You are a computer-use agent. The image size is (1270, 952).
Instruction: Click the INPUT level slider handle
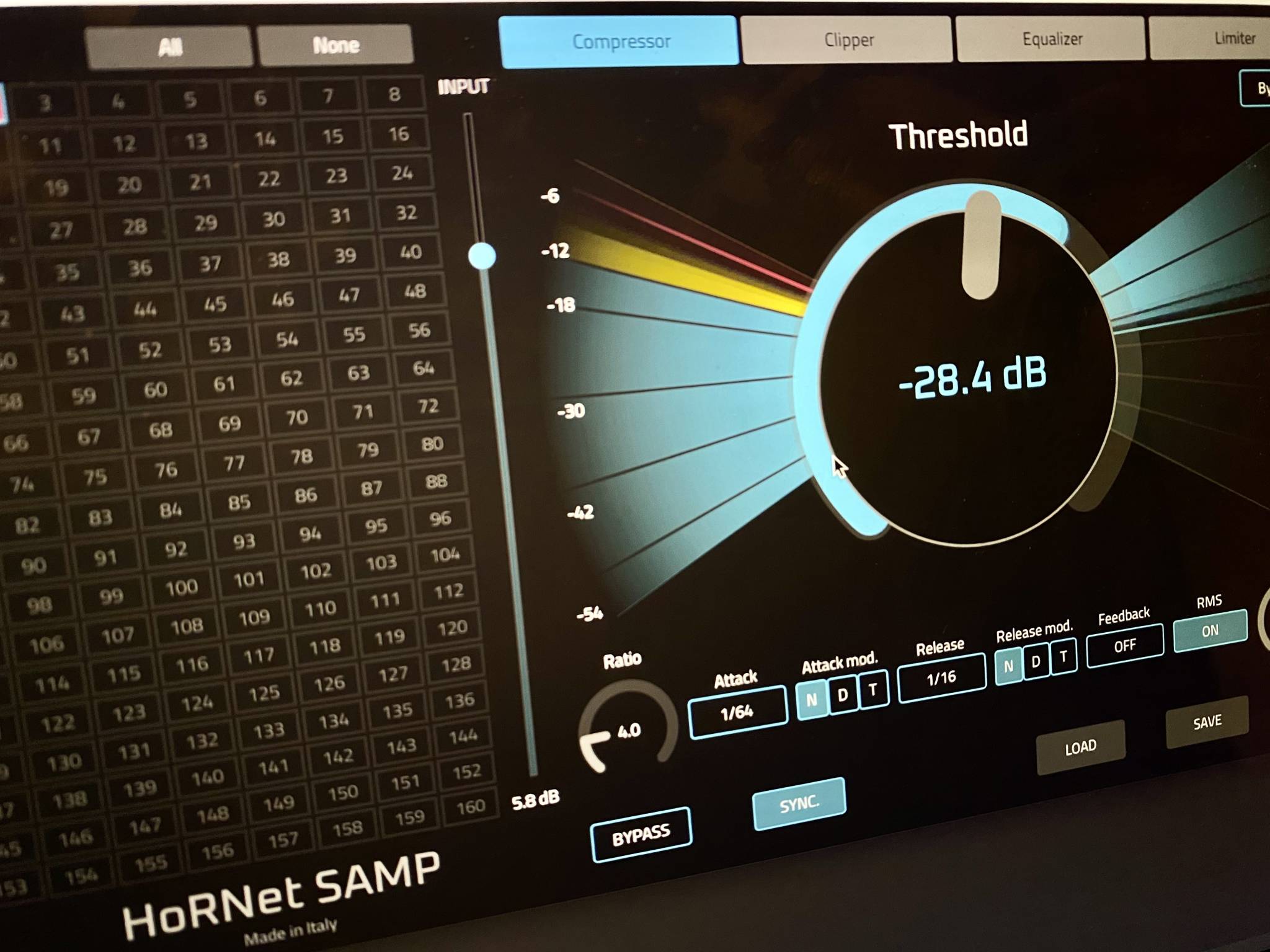pyautogui.click(x=482, y=256)
